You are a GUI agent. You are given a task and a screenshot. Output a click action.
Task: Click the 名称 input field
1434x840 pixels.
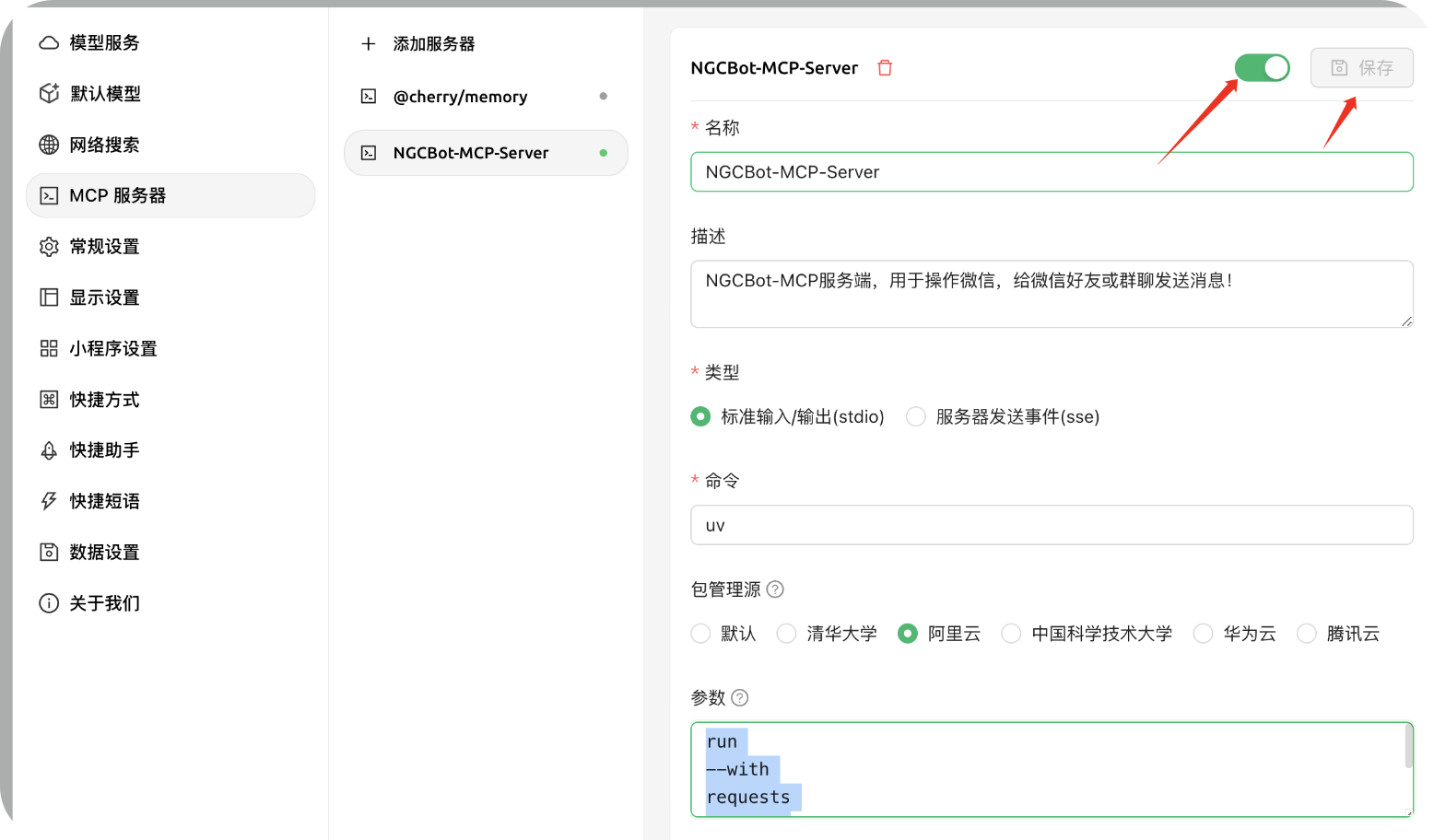point(1052,171)
